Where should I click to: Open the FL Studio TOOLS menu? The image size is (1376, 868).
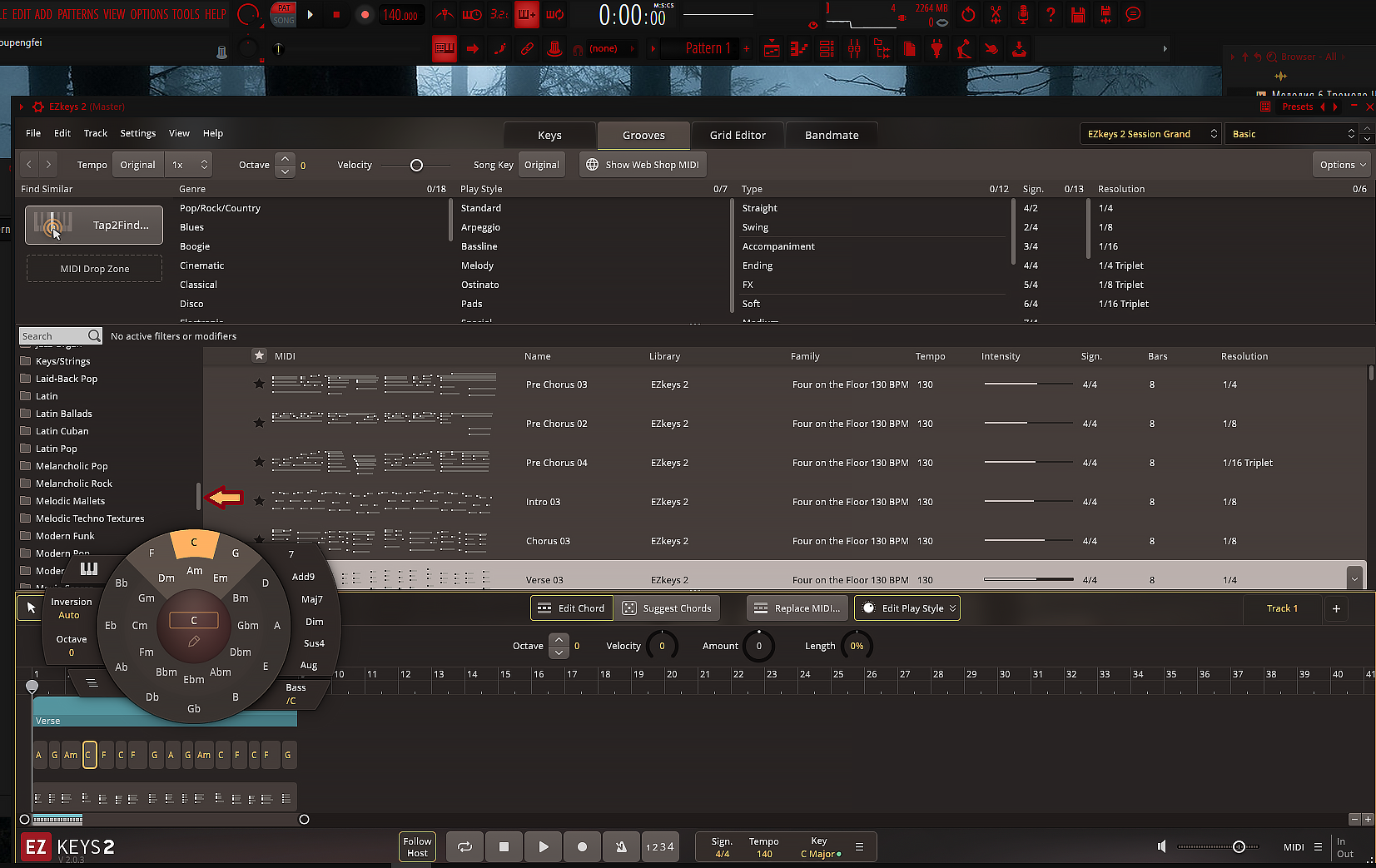pyautogui.click(x=186, y=14)
